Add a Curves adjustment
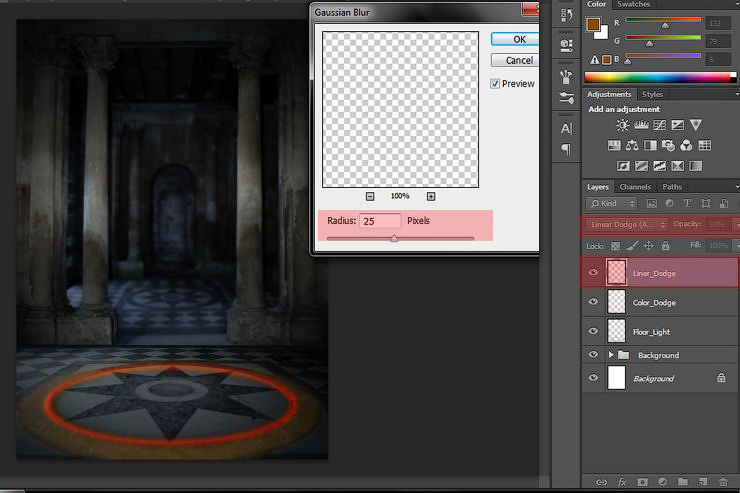 pos(659,125)
